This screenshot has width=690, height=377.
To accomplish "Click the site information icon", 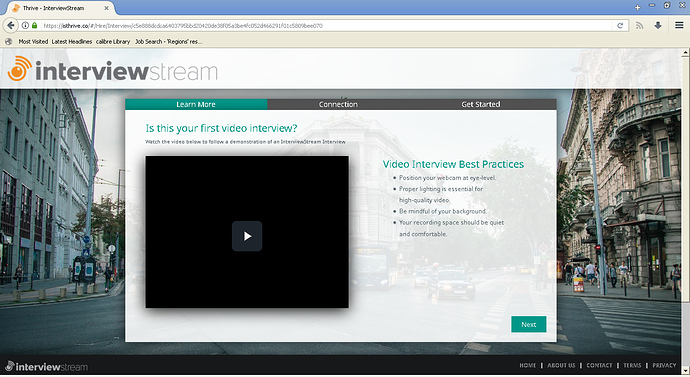I will tap(26, 26).
